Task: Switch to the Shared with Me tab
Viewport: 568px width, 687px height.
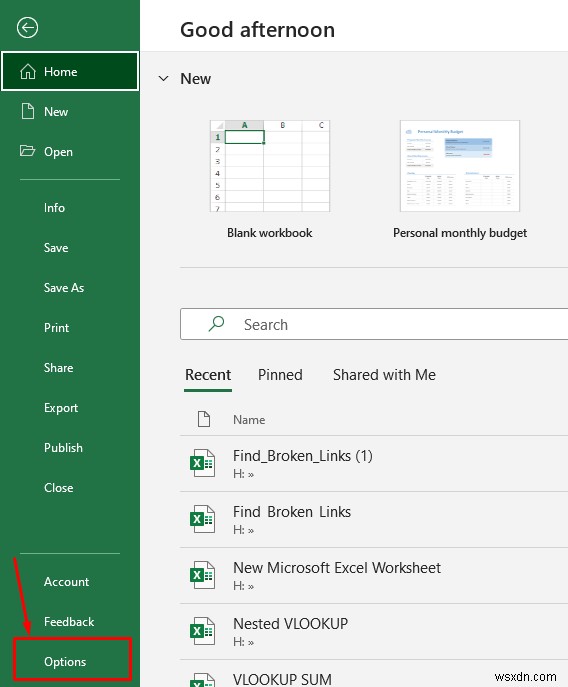Action: [x=384, y=375]
